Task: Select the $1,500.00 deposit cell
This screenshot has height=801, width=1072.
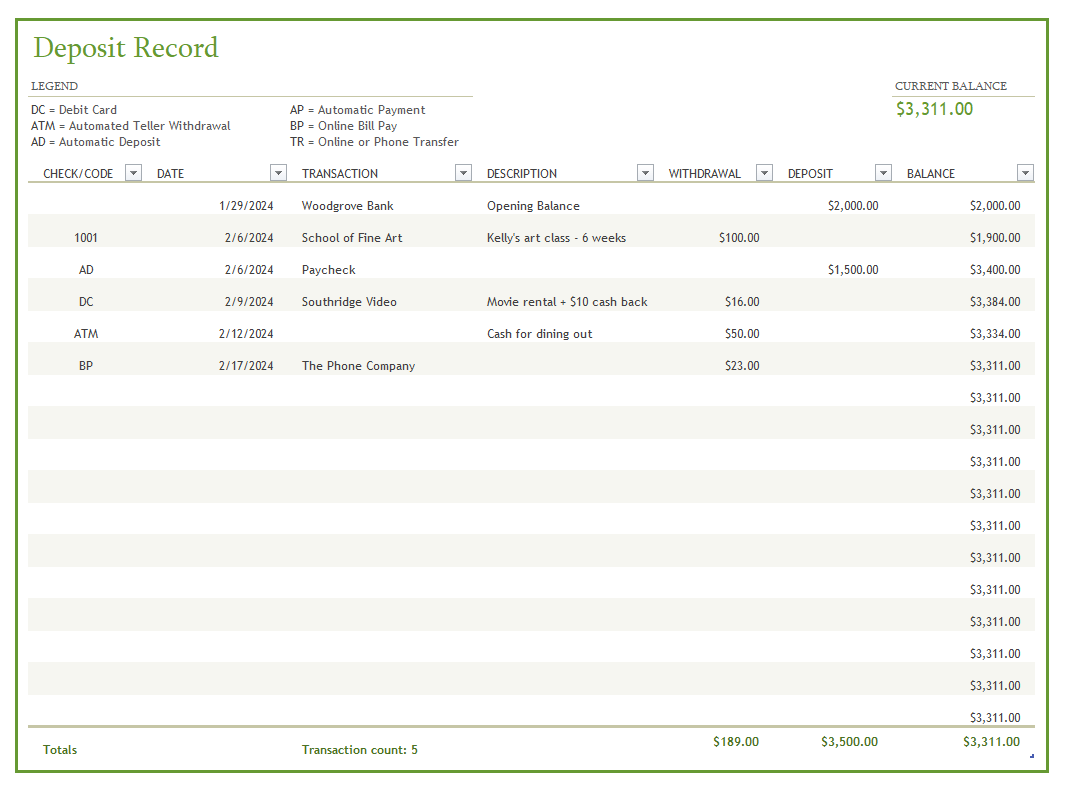Action: pos(853,269)
